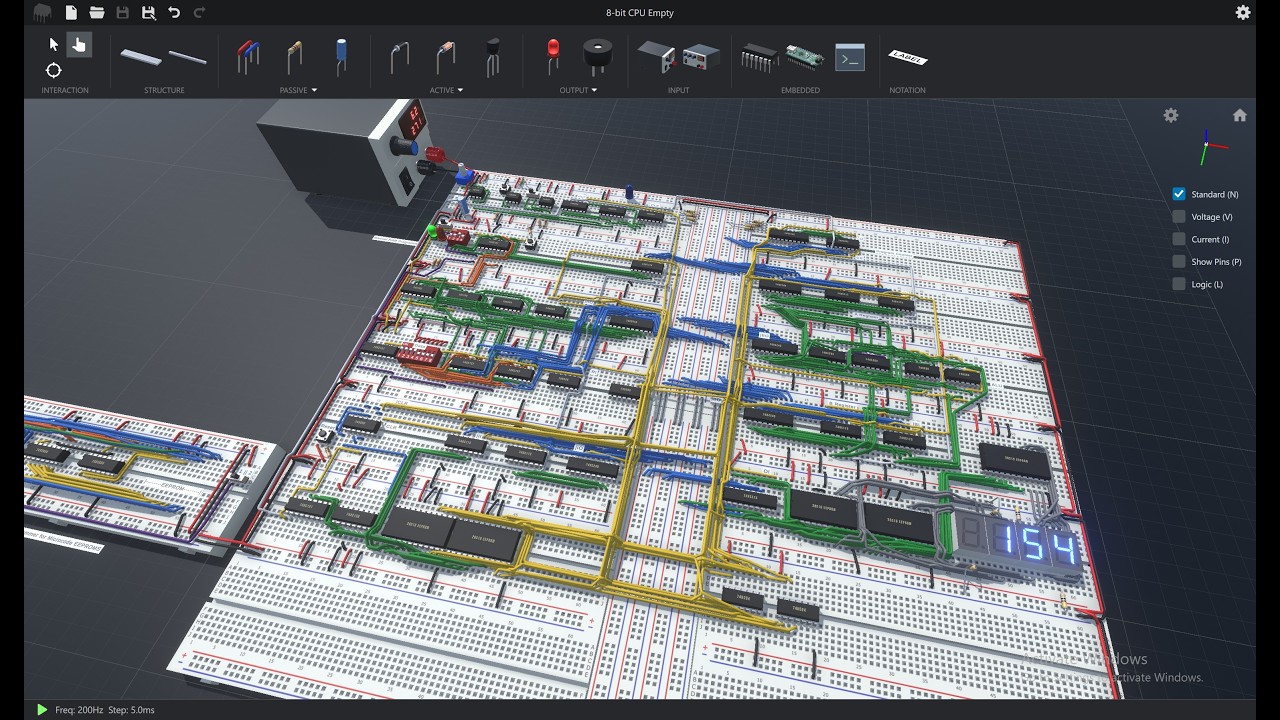Open a file using folder icon
Image resolution: width=1280 pixels, height=720 pixels.
97,13
